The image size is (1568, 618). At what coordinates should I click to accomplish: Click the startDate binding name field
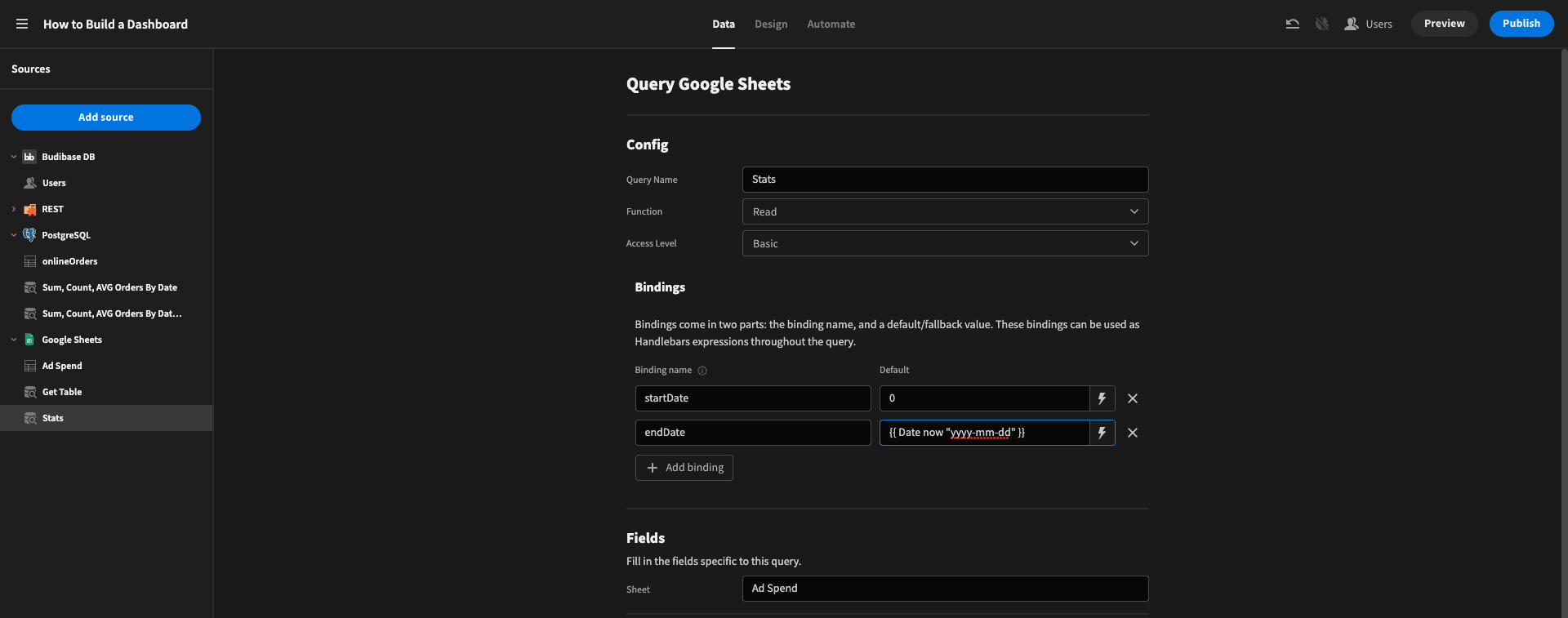tap(753, 398)
